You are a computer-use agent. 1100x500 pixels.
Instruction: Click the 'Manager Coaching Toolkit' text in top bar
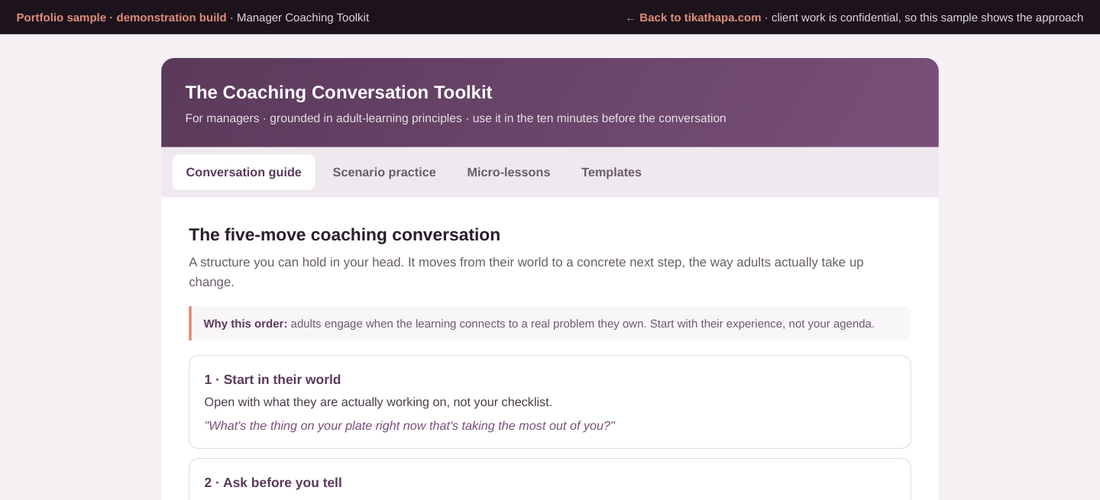303,18
